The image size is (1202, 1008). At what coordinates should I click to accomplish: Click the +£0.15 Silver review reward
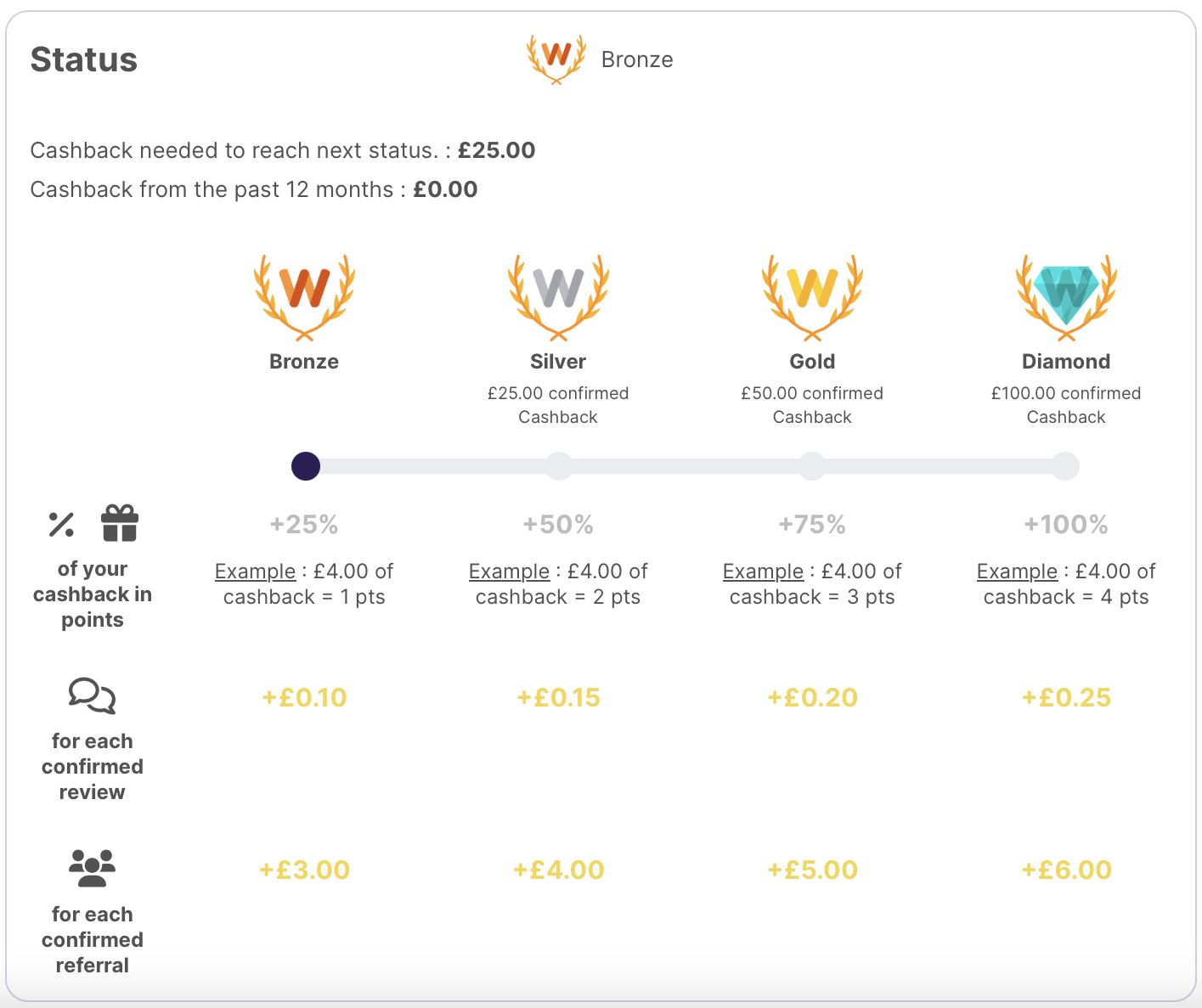click(558, 697)
